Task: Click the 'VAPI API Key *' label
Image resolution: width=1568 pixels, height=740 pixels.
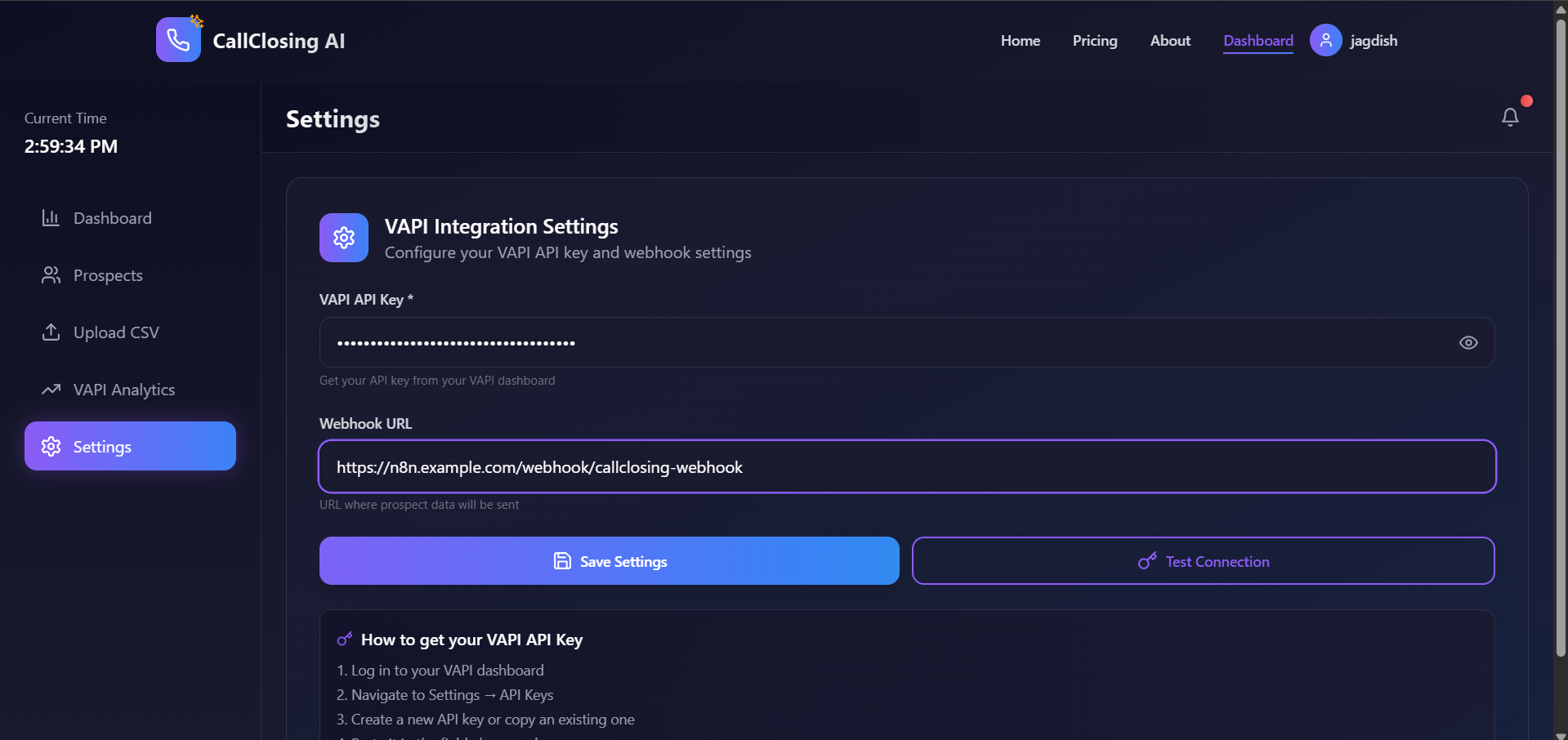Action: (x=367, y=300)
